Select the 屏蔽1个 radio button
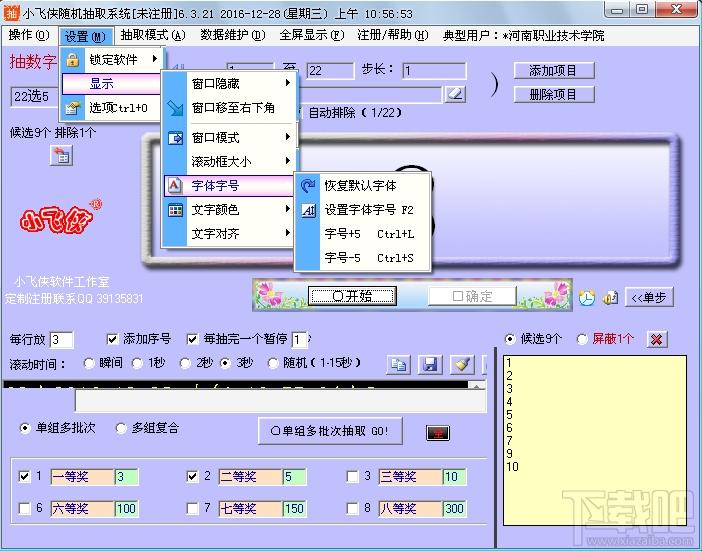Screen dimensions: 702x551 point(582,339)
